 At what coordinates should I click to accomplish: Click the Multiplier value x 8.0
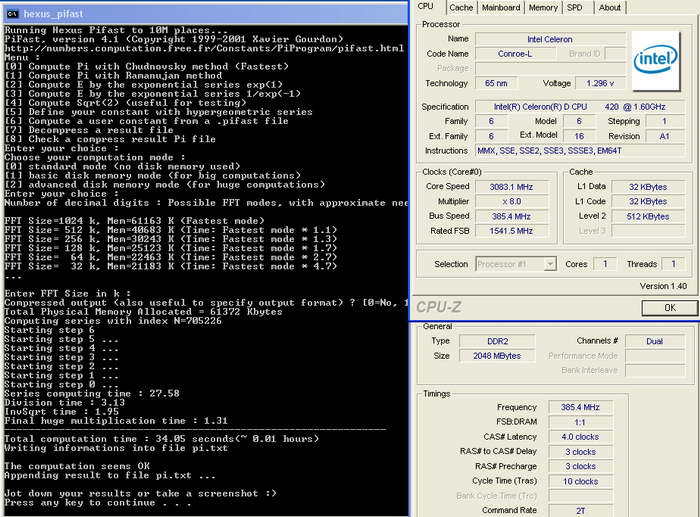click(x=511, y=201)
